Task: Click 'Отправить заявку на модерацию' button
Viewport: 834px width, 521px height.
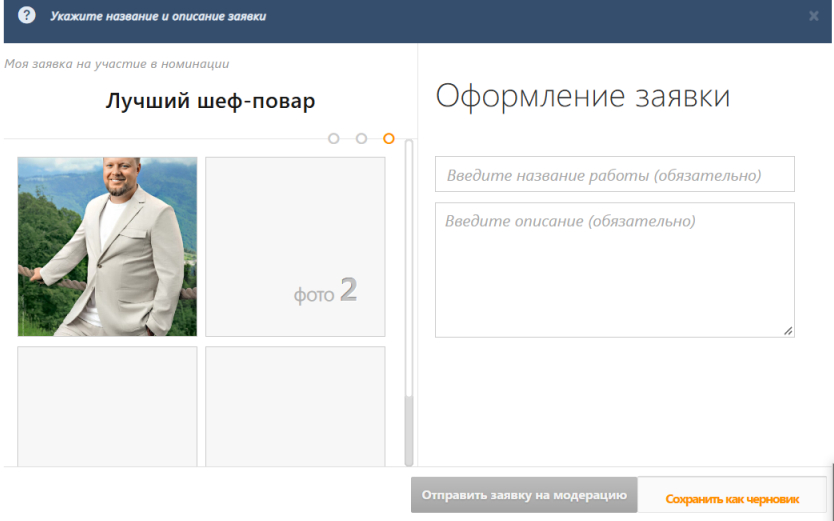Action: pos(524,495)
